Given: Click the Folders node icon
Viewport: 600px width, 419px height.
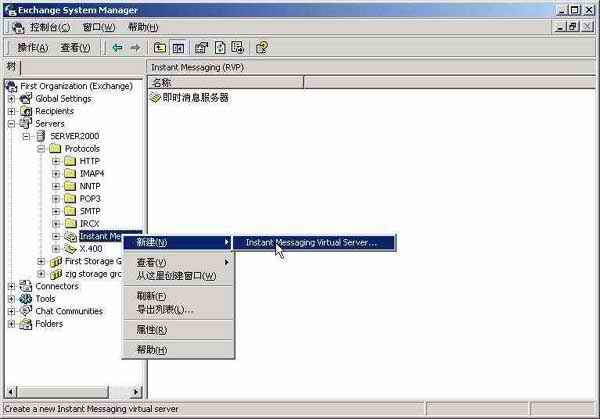Looking at the screenshot, I should [26, 324].
